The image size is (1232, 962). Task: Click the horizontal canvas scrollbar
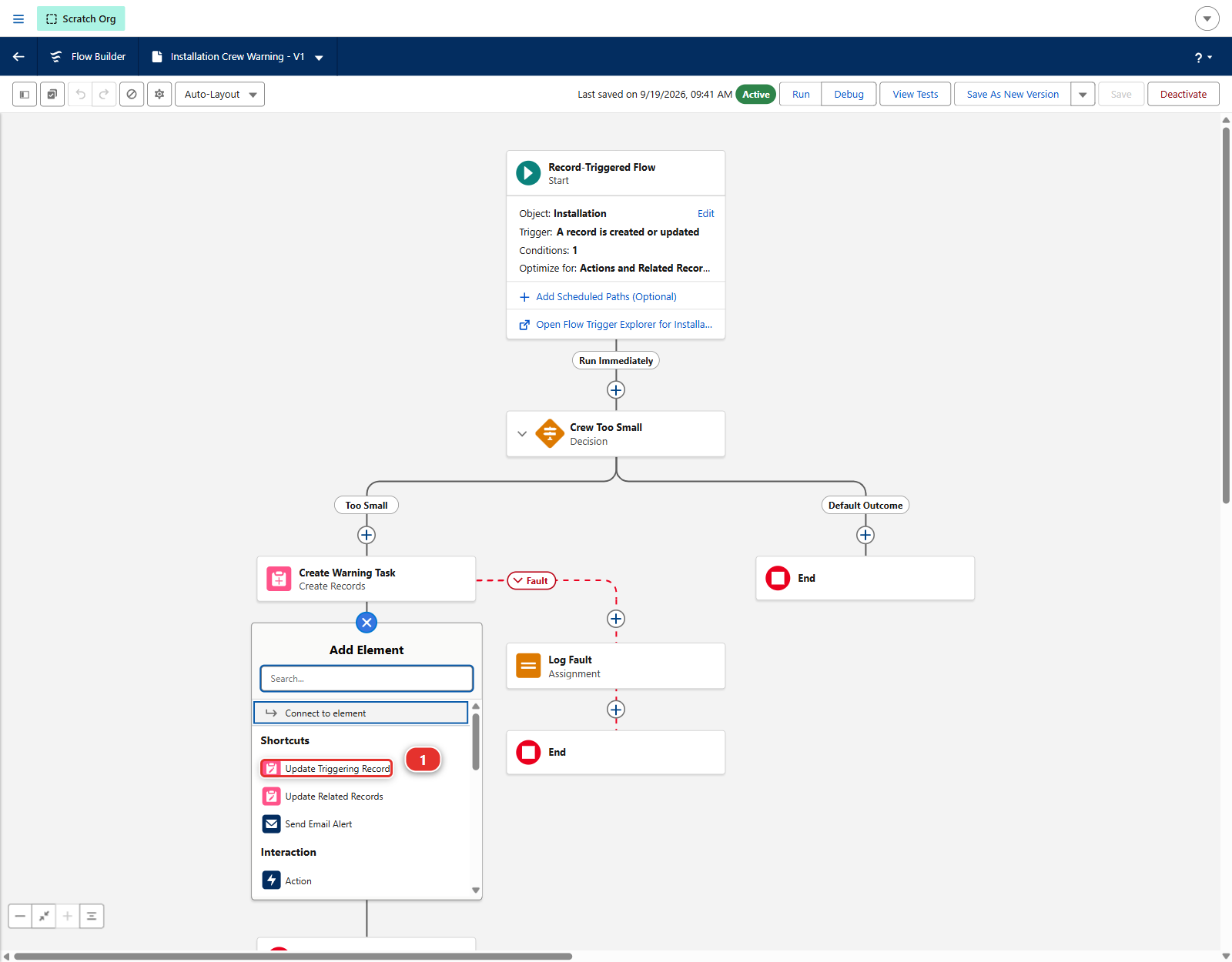tap(293, 957)
